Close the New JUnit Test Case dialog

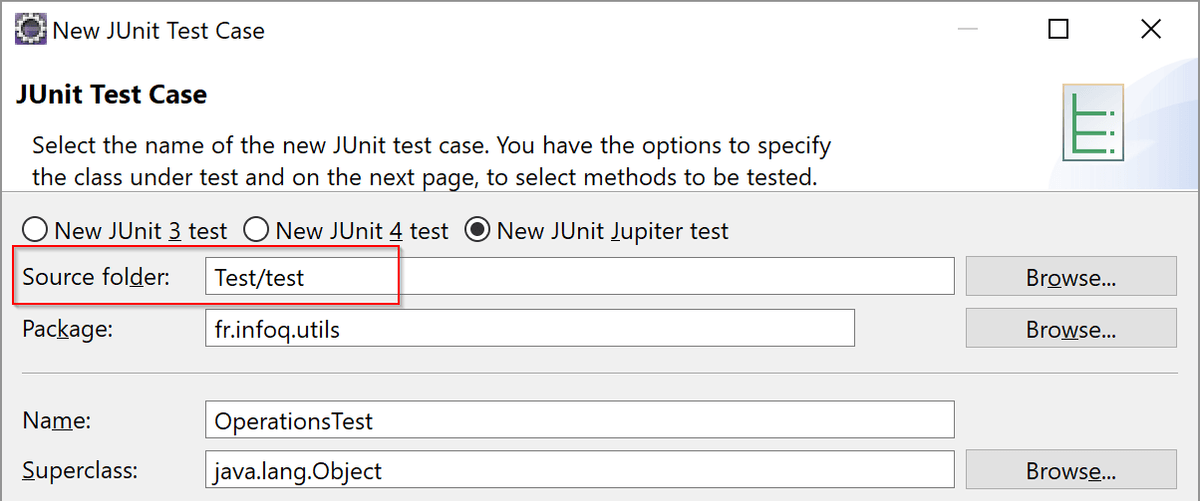1151,29
